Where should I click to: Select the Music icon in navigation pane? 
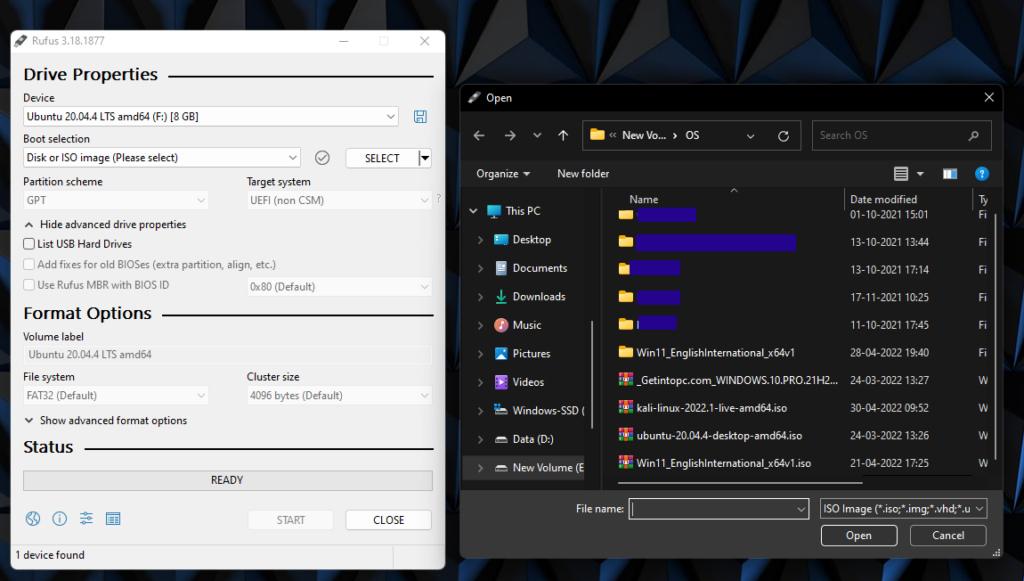[501, 325]
